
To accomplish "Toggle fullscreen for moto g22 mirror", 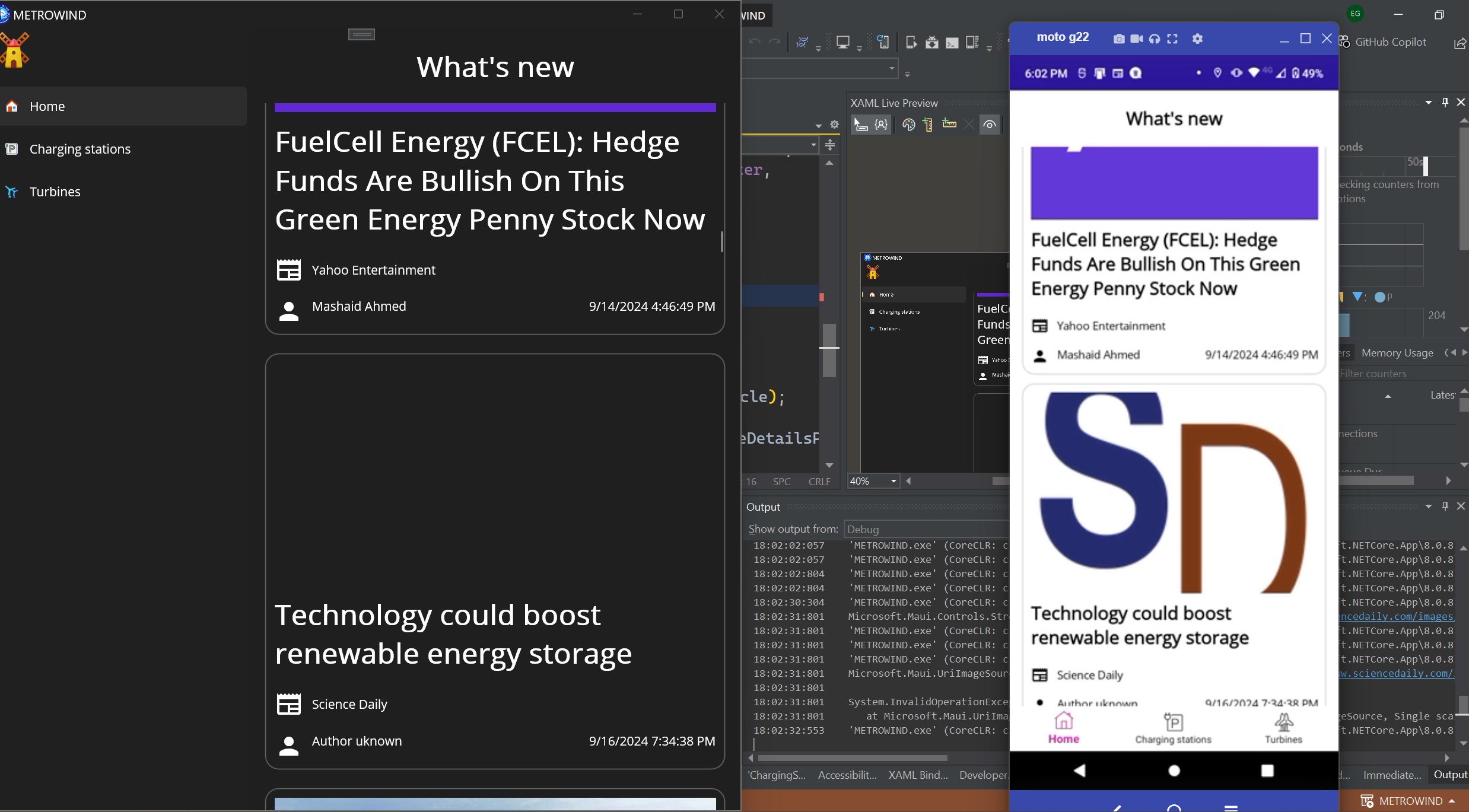I will click(1172, 39).
